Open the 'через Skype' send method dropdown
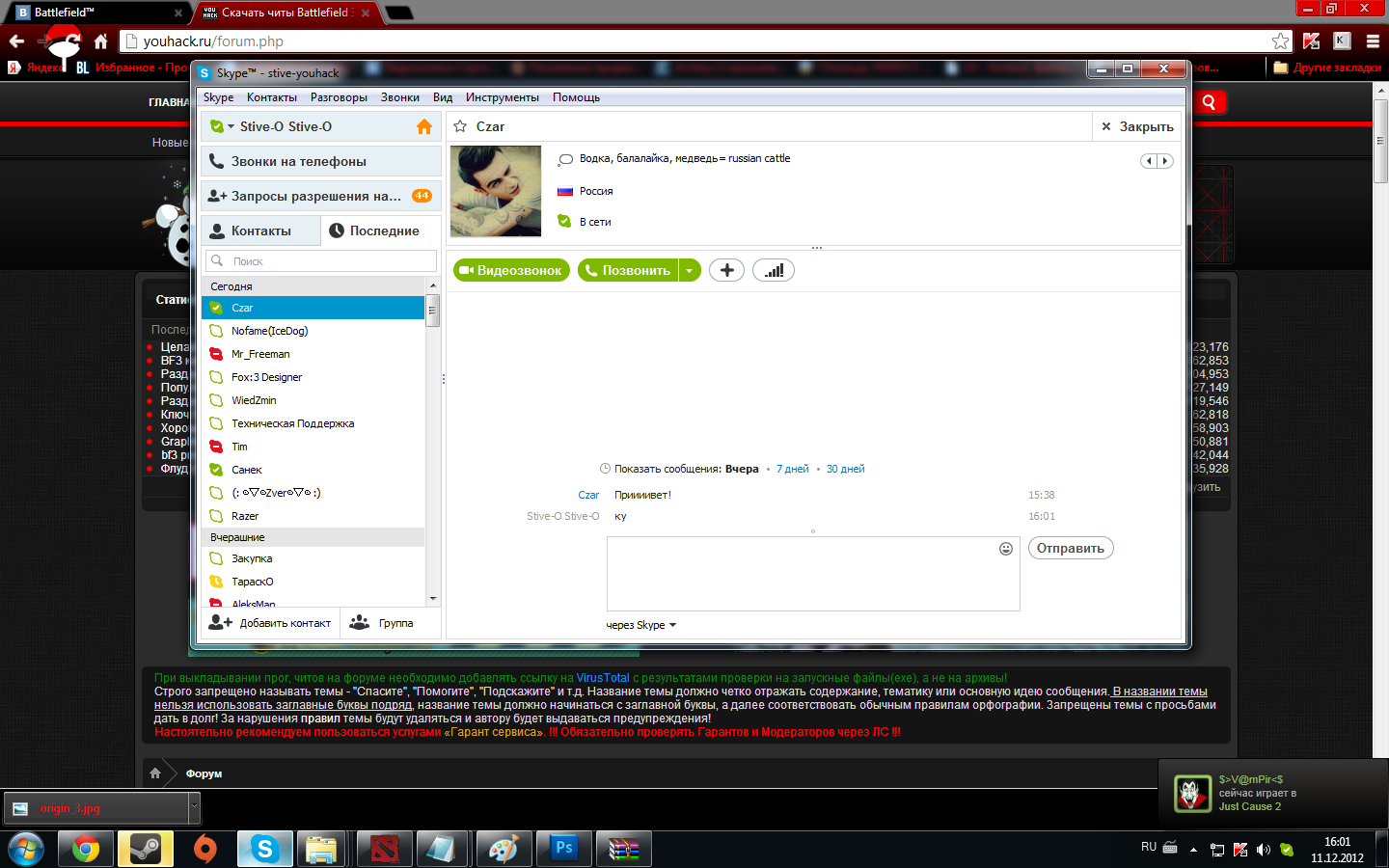Viewport: 1389px width, 868px height. point(641,625)
